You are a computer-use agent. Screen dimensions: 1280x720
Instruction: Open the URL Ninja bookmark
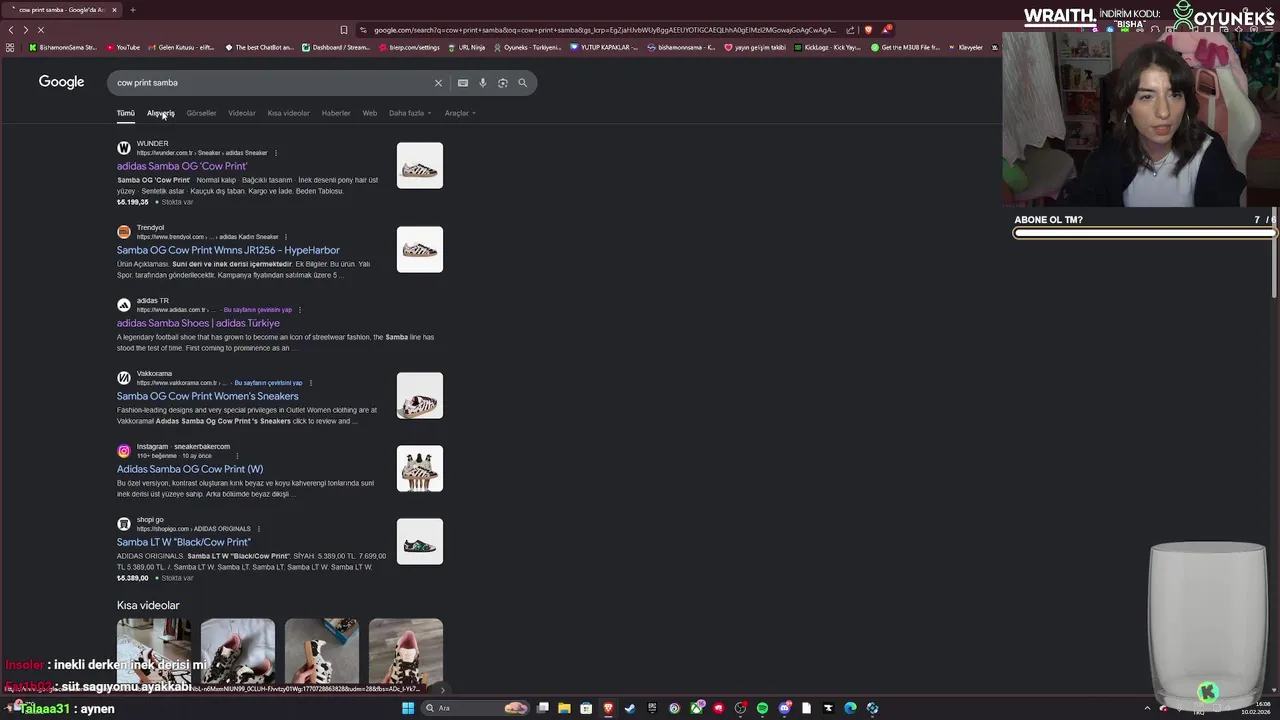(x=466, y=47)
